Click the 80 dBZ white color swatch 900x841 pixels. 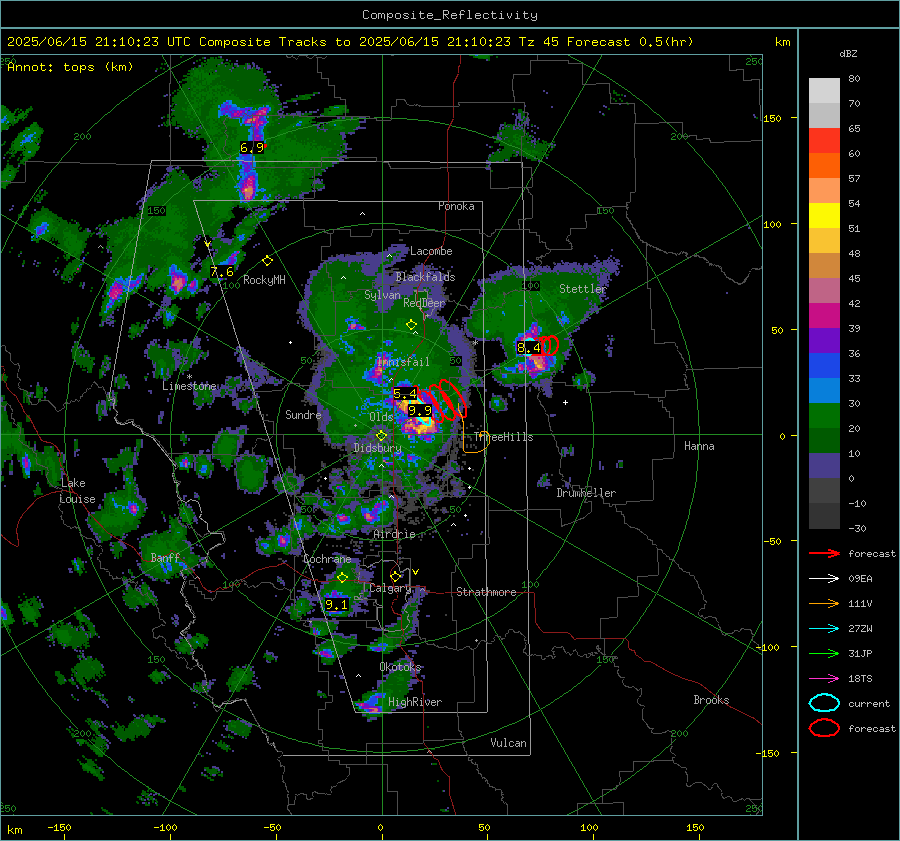[824, 91]
